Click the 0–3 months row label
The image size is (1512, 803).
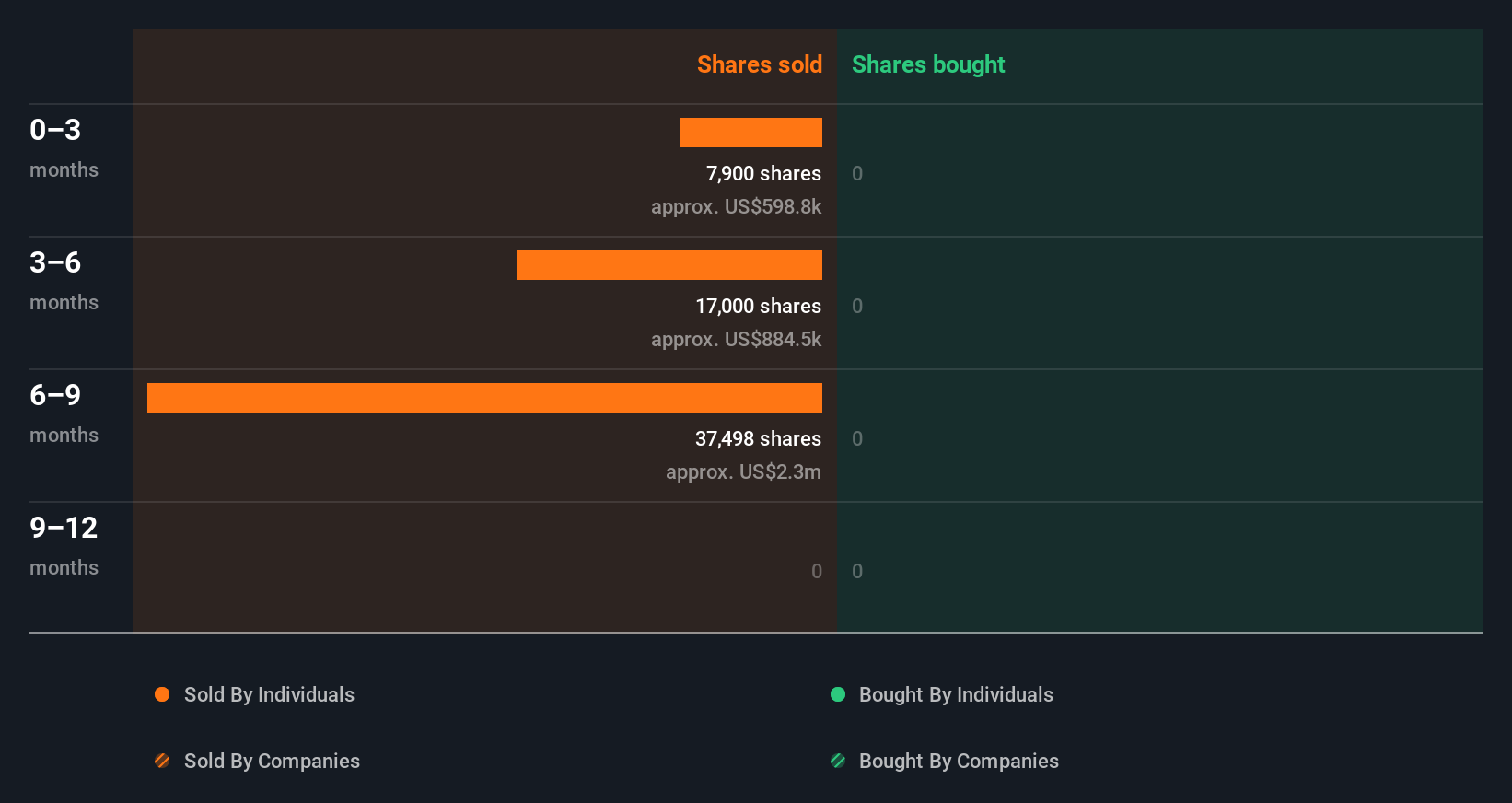64,147
